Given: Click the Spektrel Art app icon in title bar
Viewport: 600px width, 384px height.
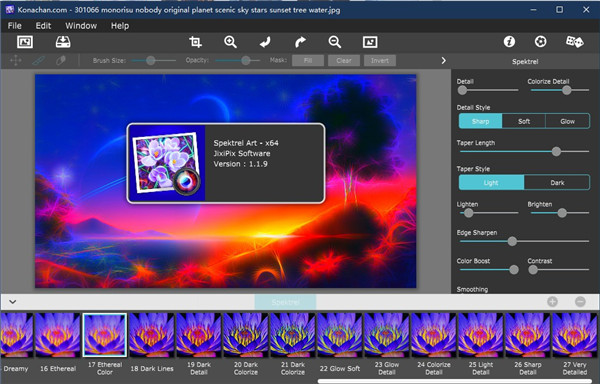Looking at the screenshot, I should (x=10, y=10).
